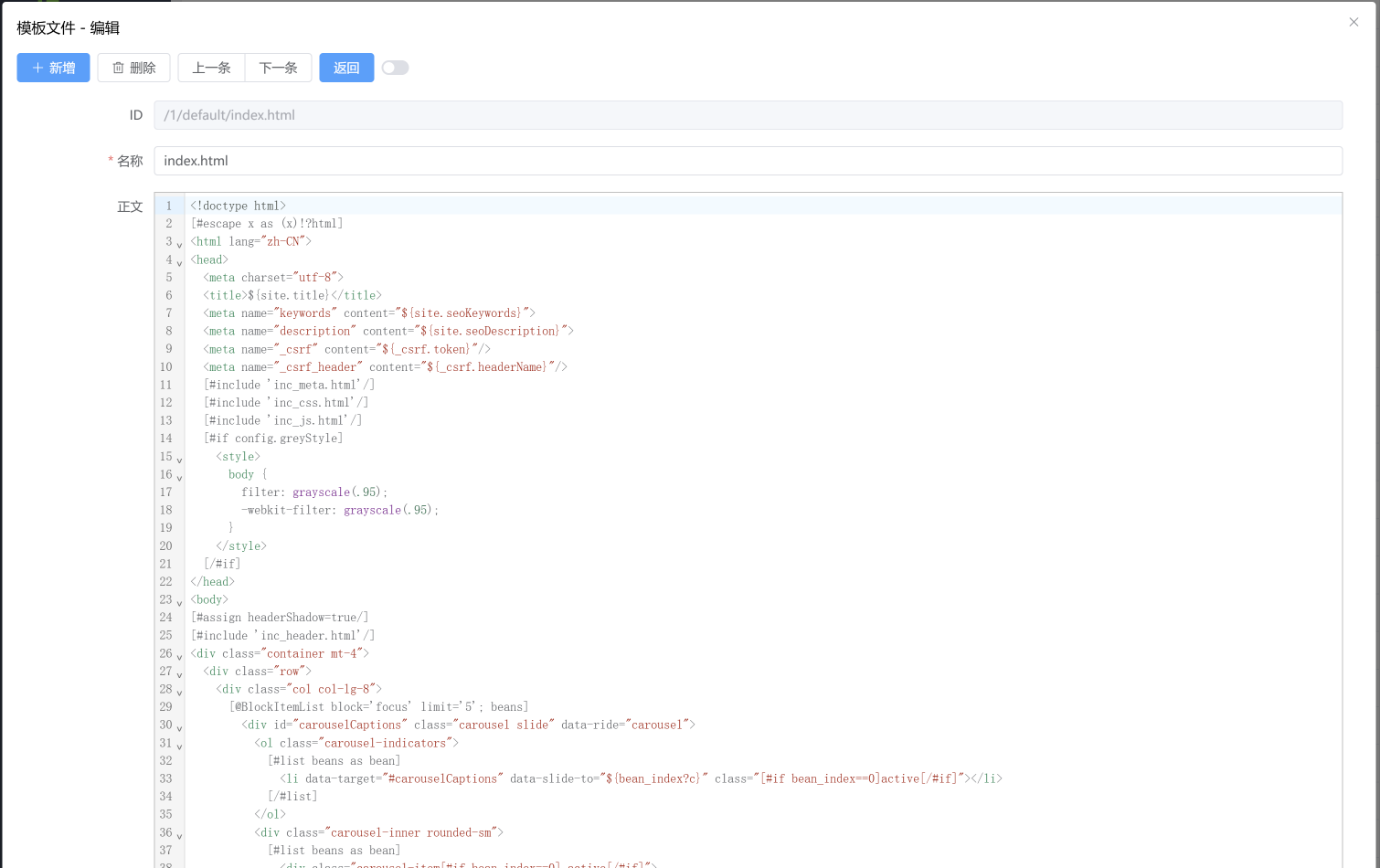Click the site.title title tag line
This screenshot has height=868, width=1380.
pos(292,295)
